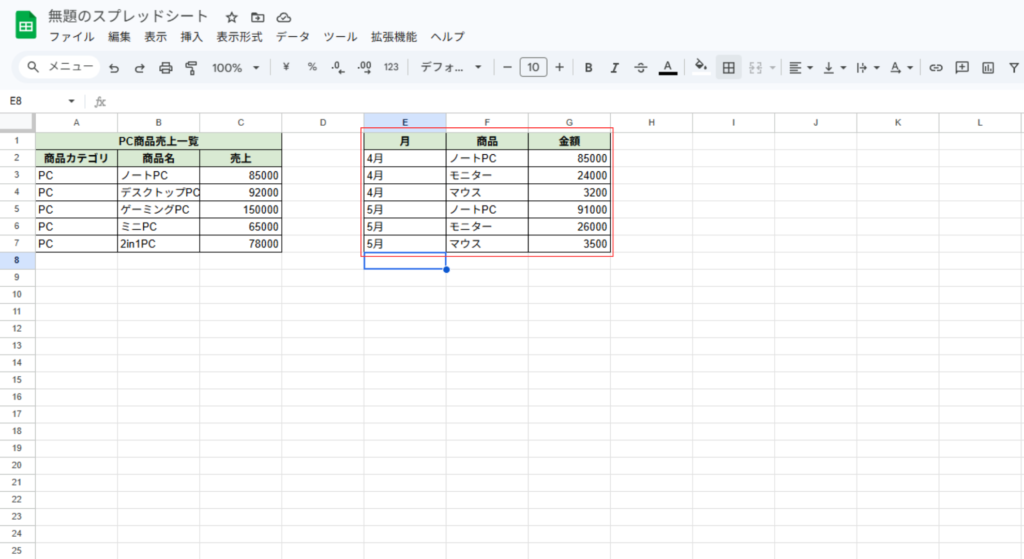Star this spreadsheet with the star icon

tap(232, 17)
